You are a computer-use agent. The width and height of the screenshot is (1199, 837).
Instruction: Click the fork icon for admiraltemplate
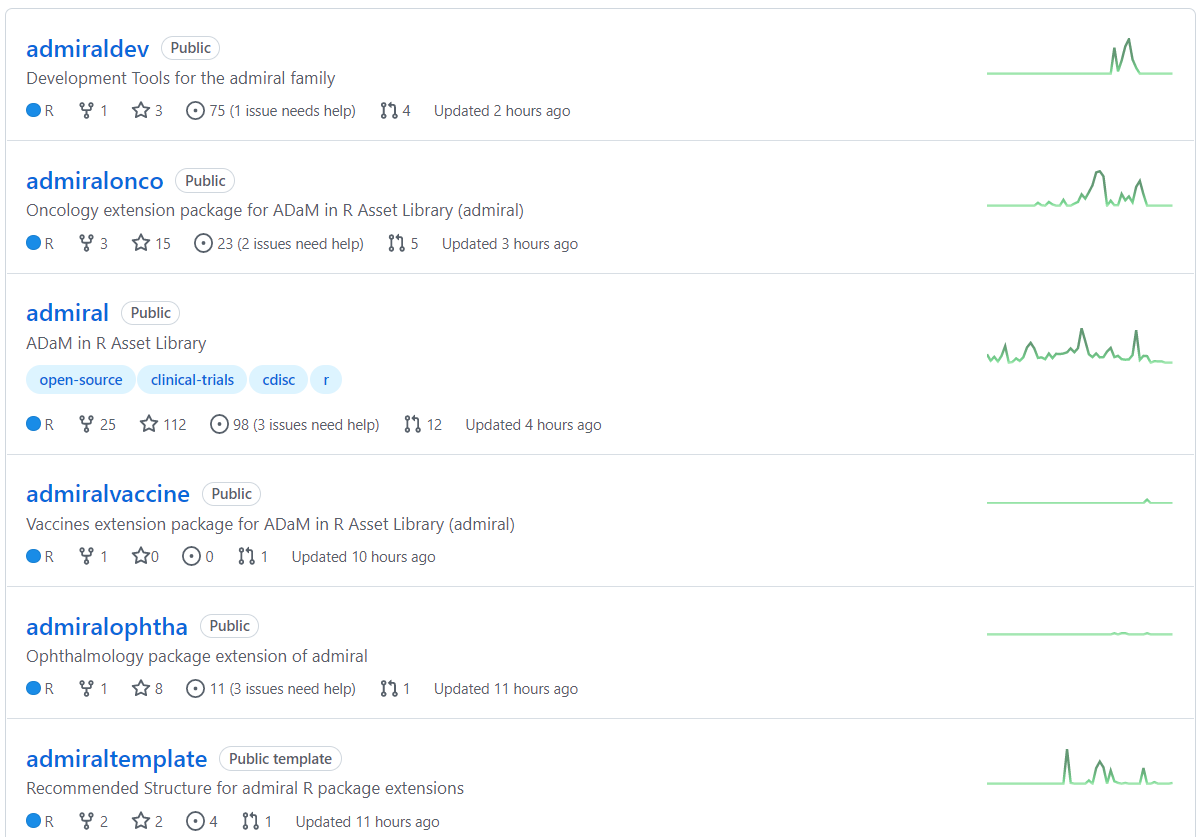(x=87, y=822)
